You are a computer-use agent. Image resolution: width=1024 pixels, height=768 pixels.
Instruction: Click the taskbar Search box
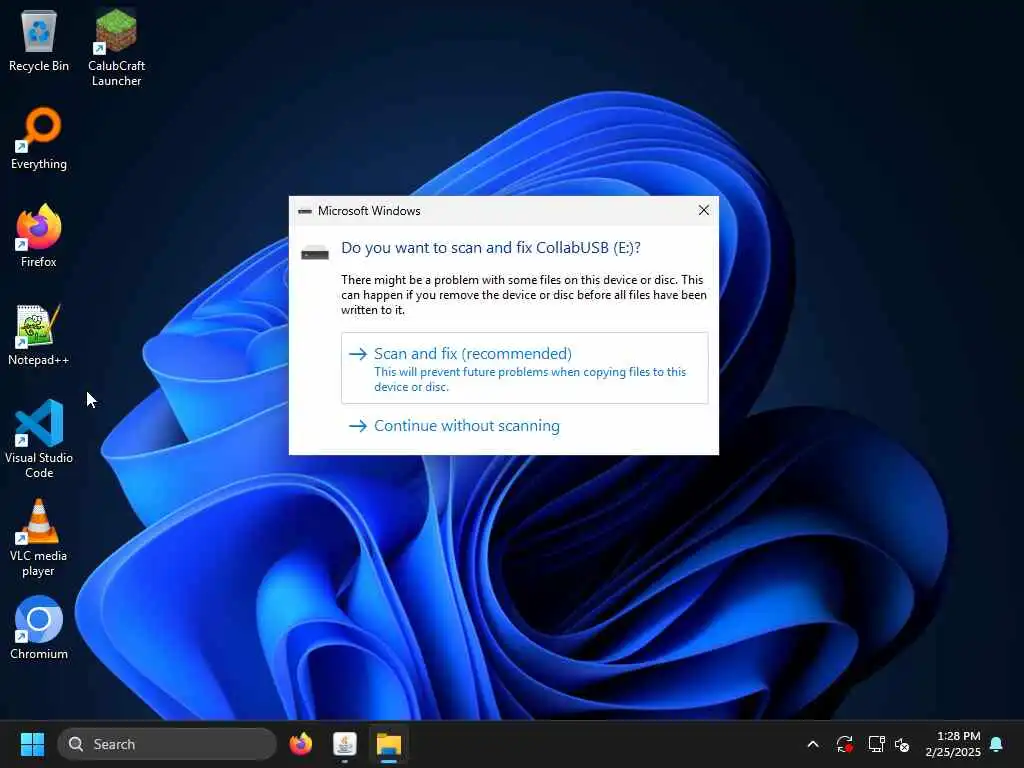tap(167, 744)
